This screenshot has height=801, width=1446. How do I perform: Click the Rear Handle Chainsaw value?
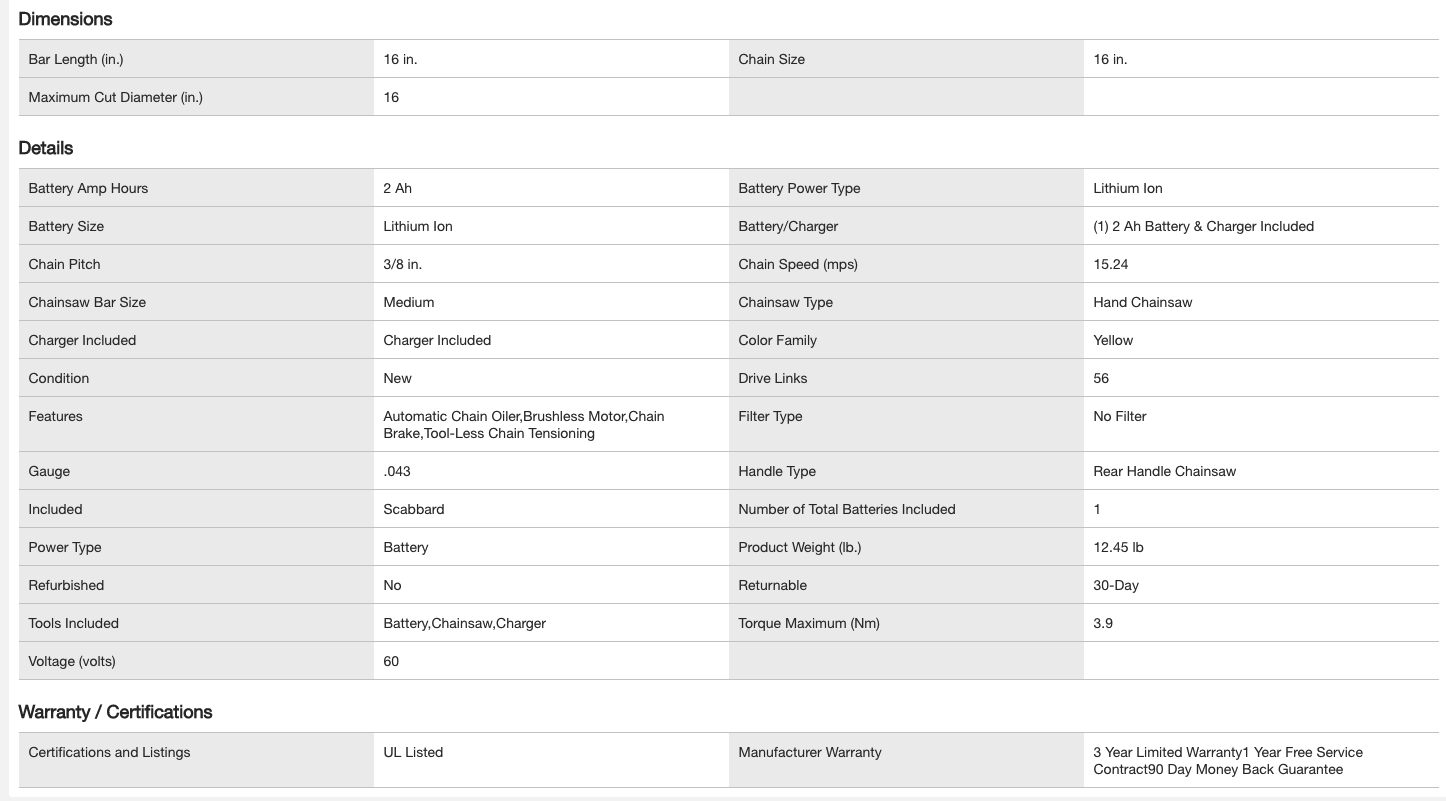(x=1164, y=471)
